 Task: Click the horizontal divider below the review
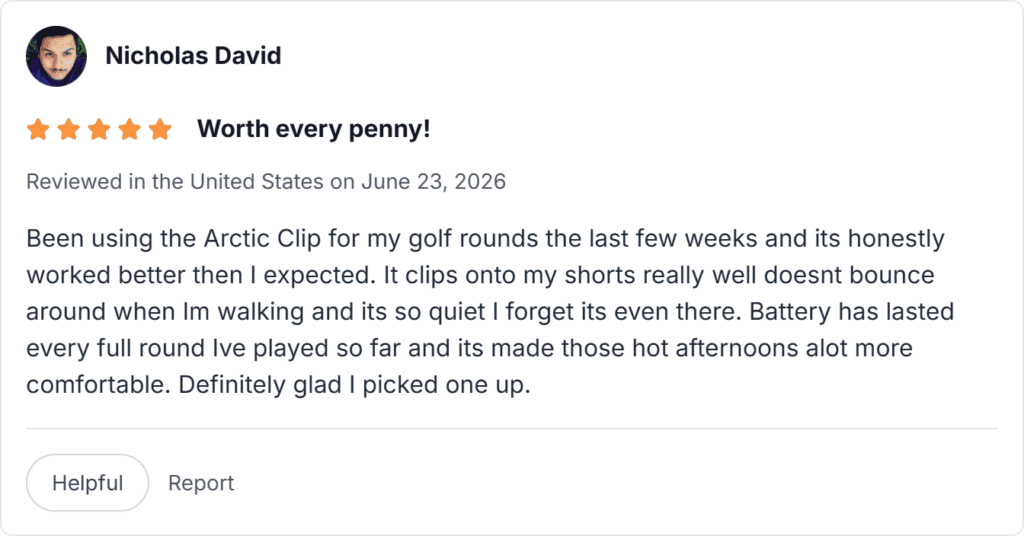(512, 429)
